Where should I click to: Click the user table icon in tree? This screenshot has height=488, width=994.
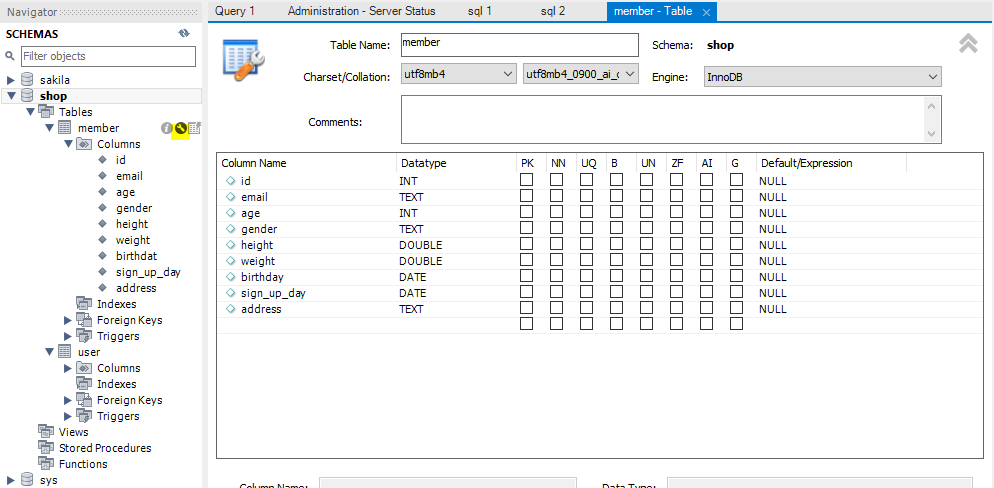tap(65, 352)
